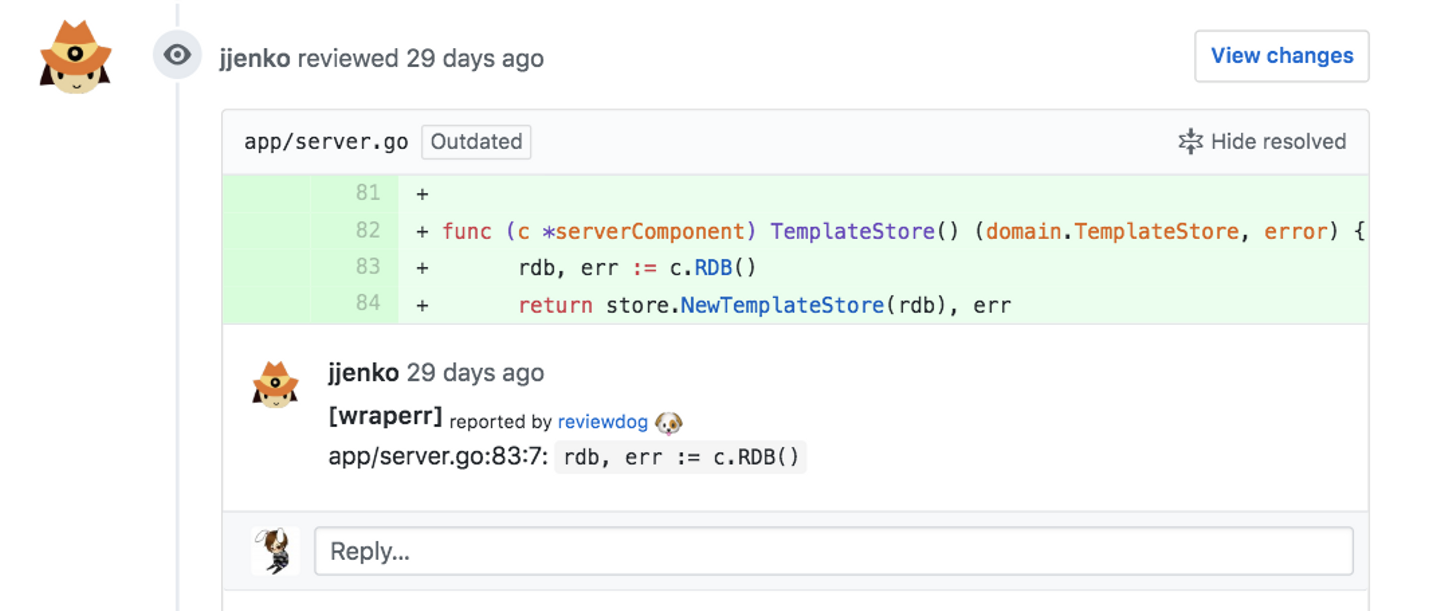
Task: Focus the Reply input field
Action: point(833,551)
